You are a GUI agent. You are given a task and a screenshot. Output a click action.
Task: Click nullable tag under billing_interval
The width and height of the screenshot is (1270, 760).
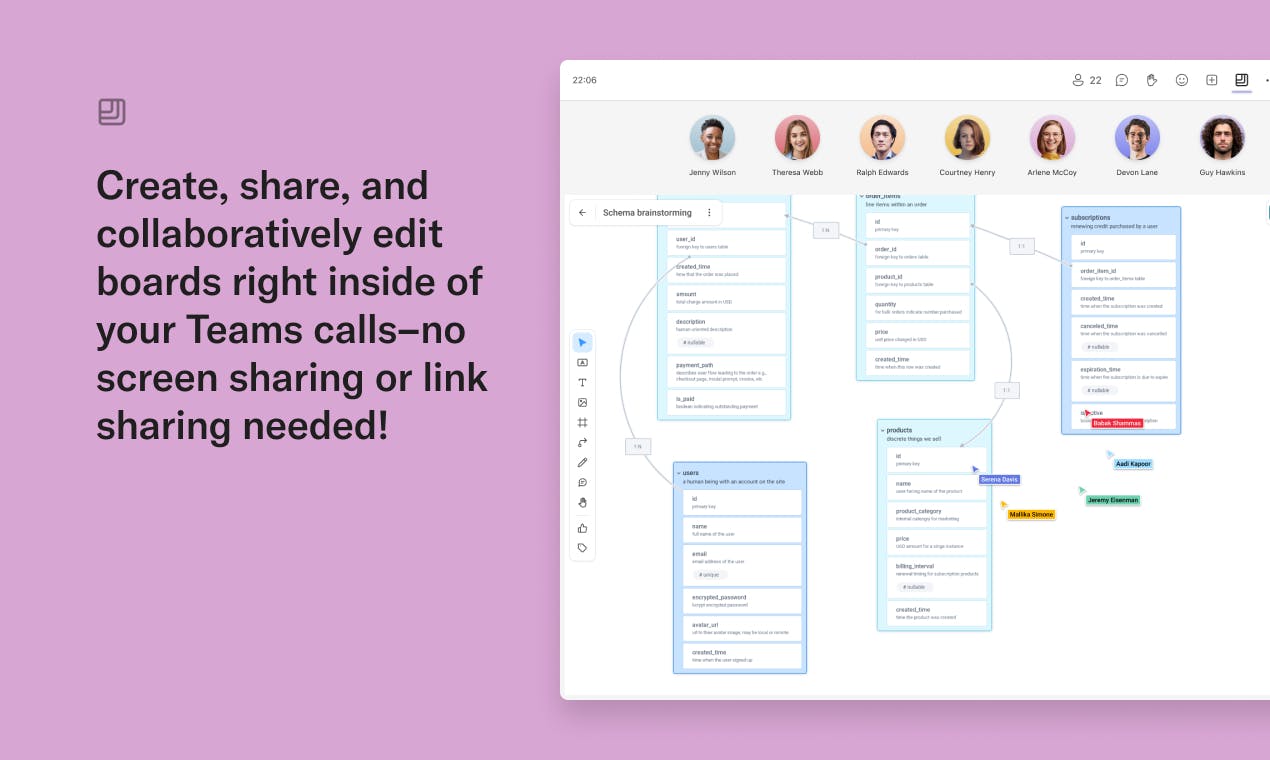[x=914, y=587]
